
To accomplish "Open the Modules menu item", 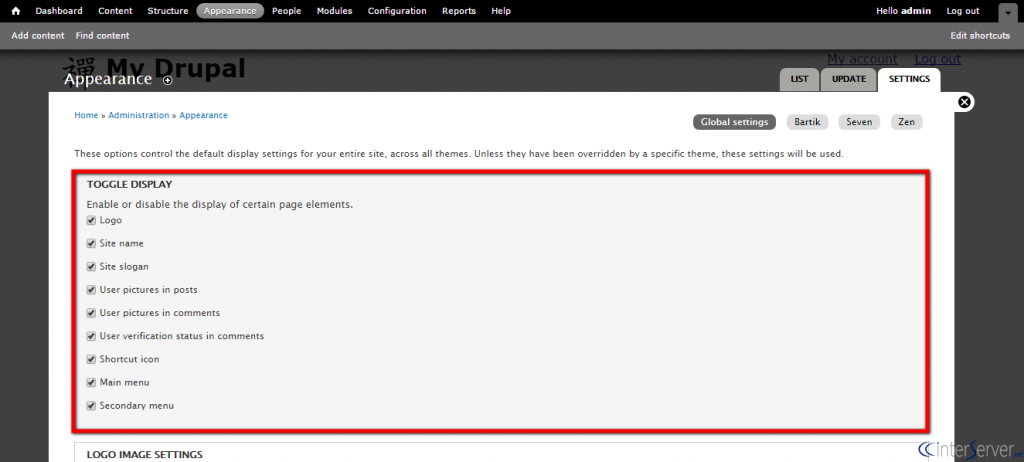I will pyautogui.click(x=334, y=11).
